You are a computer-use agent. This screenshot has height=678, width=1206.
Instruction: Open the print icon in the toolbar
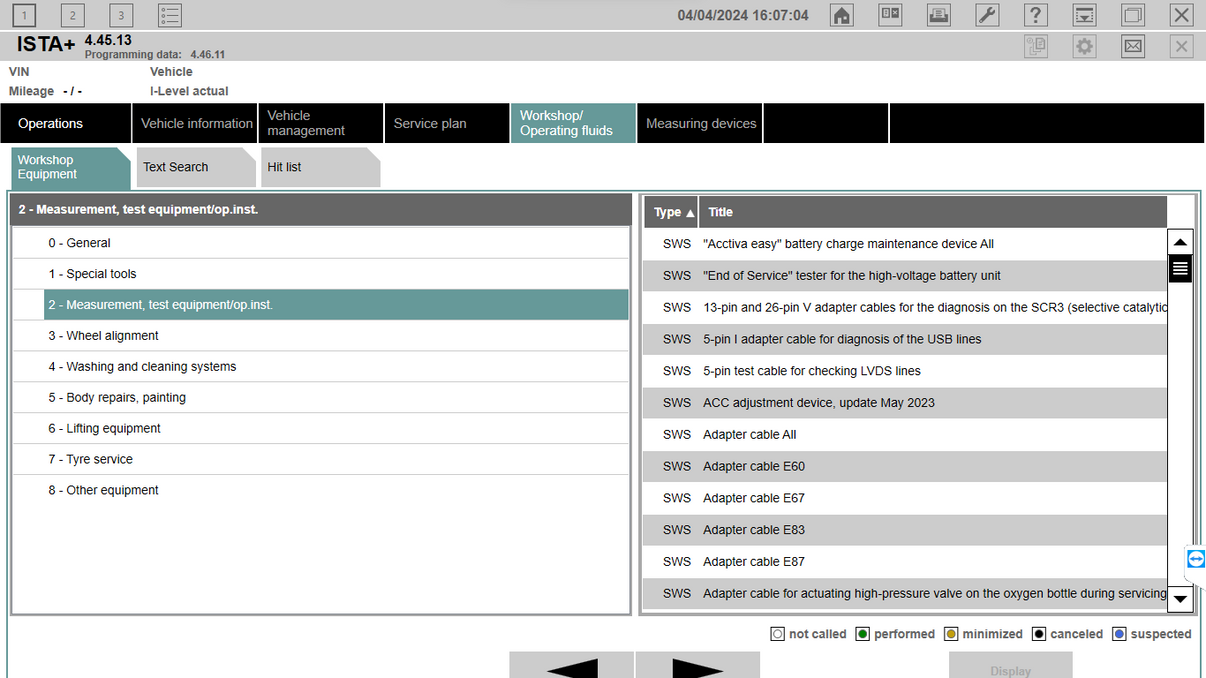point(939,15)
